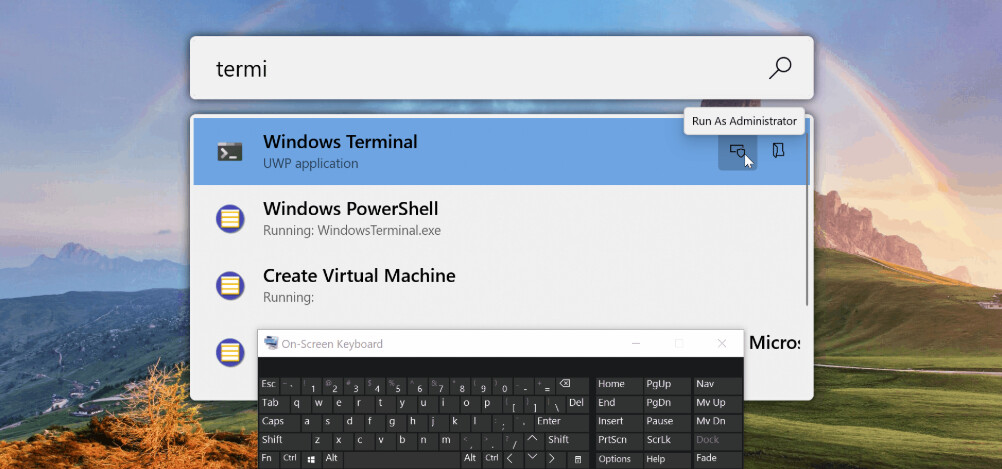Click the Backspace key on On-Screen Keyboard
1002x469 pixels.
[573, 386]
